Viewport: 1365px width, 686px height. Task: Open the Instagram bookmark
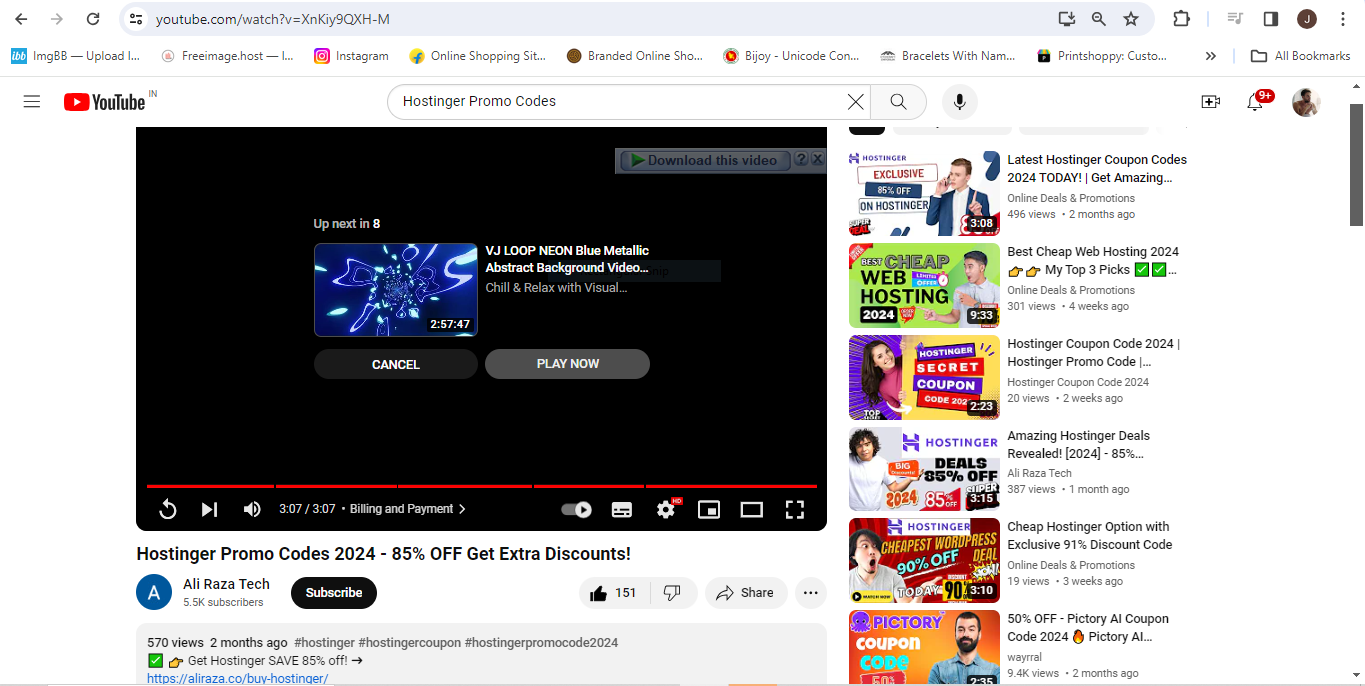tap(351, 56)
